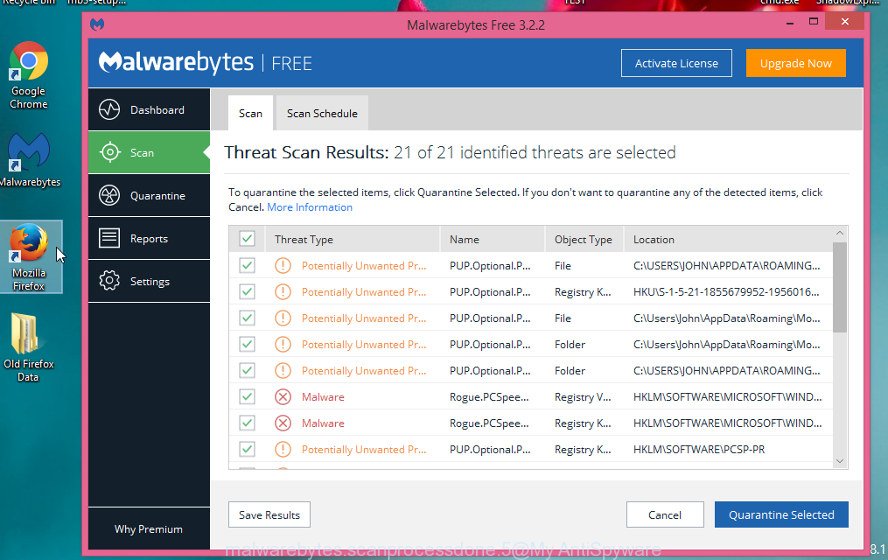Click the Scan crosshair icon
This screenshot has width=888, height=560.
pos(109,152)
